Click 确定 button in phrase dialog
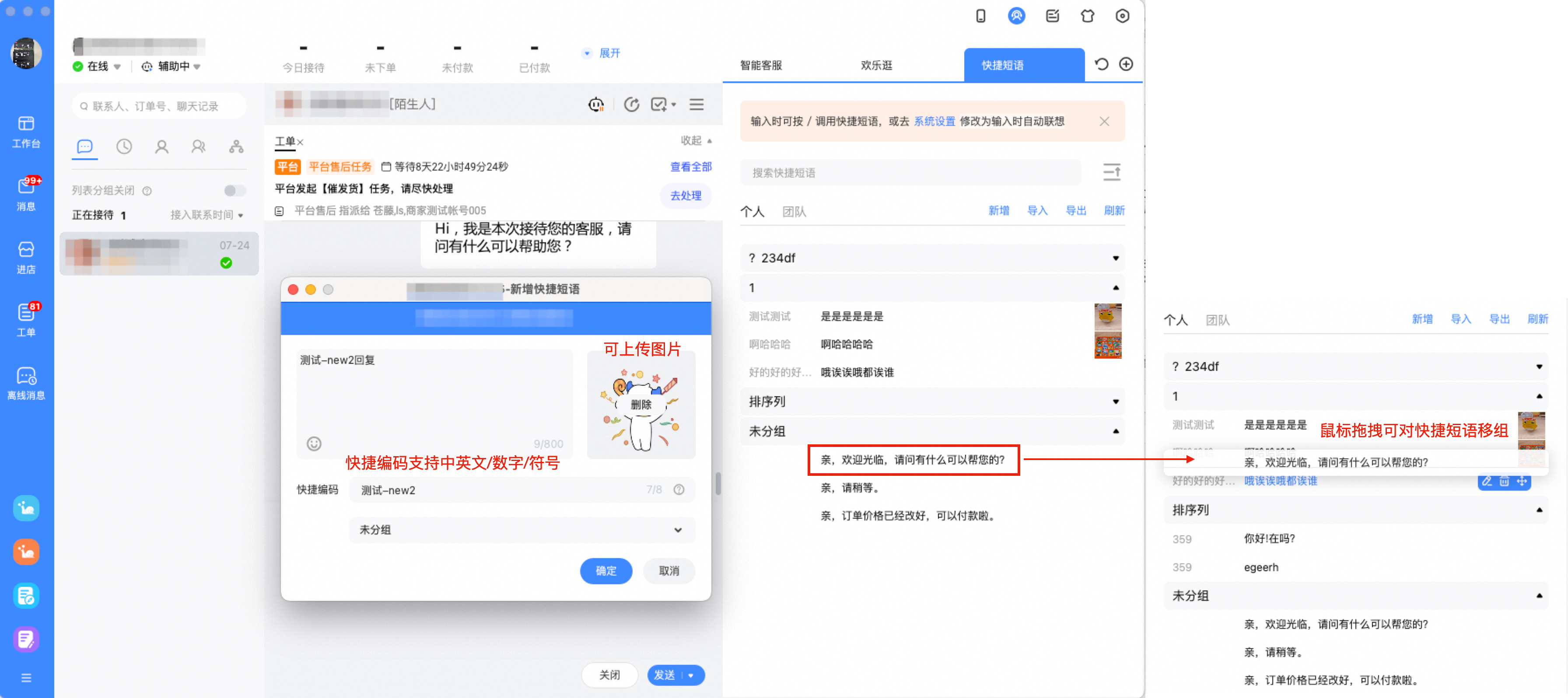The image size is (1568, 698). [x=605, y=570]
